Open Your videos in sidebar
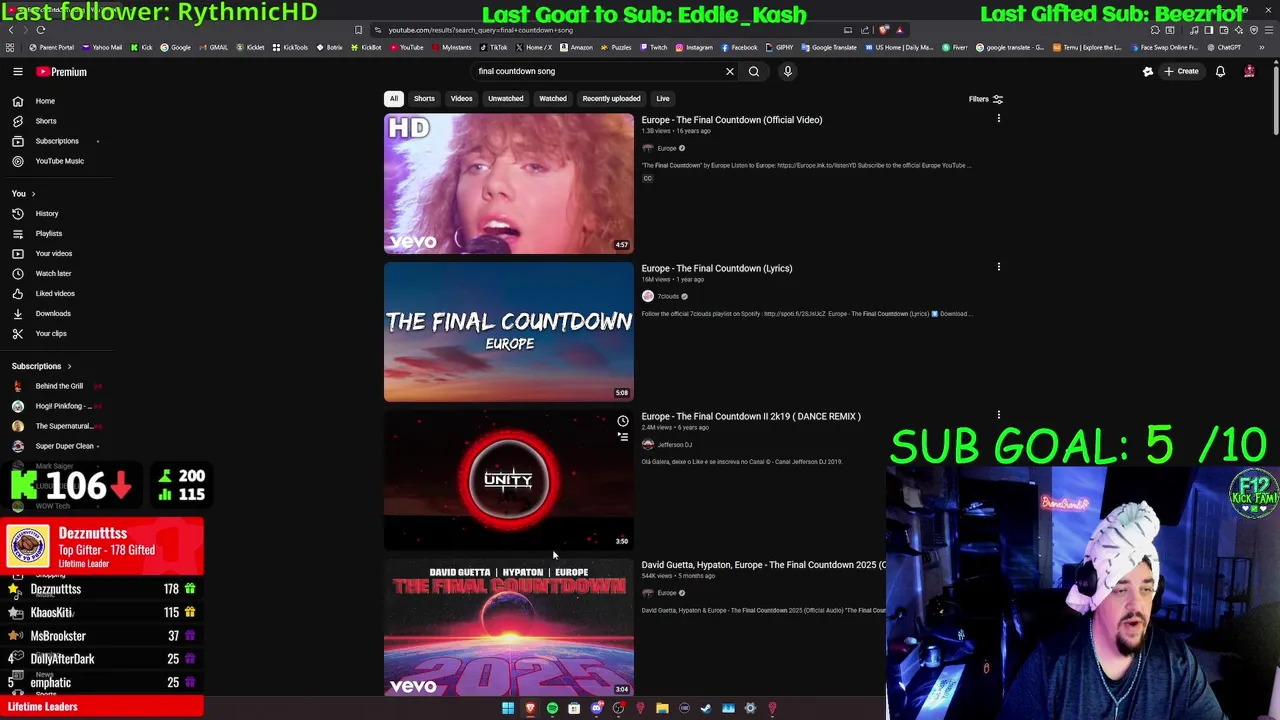 pos(54,253)
